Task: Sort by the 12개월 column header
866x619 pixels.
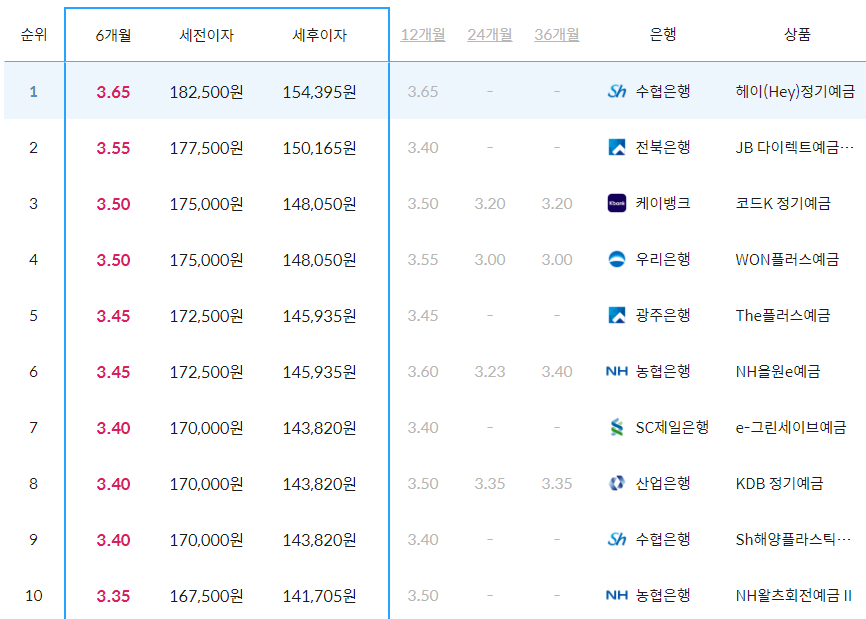Action: point(423,35)
